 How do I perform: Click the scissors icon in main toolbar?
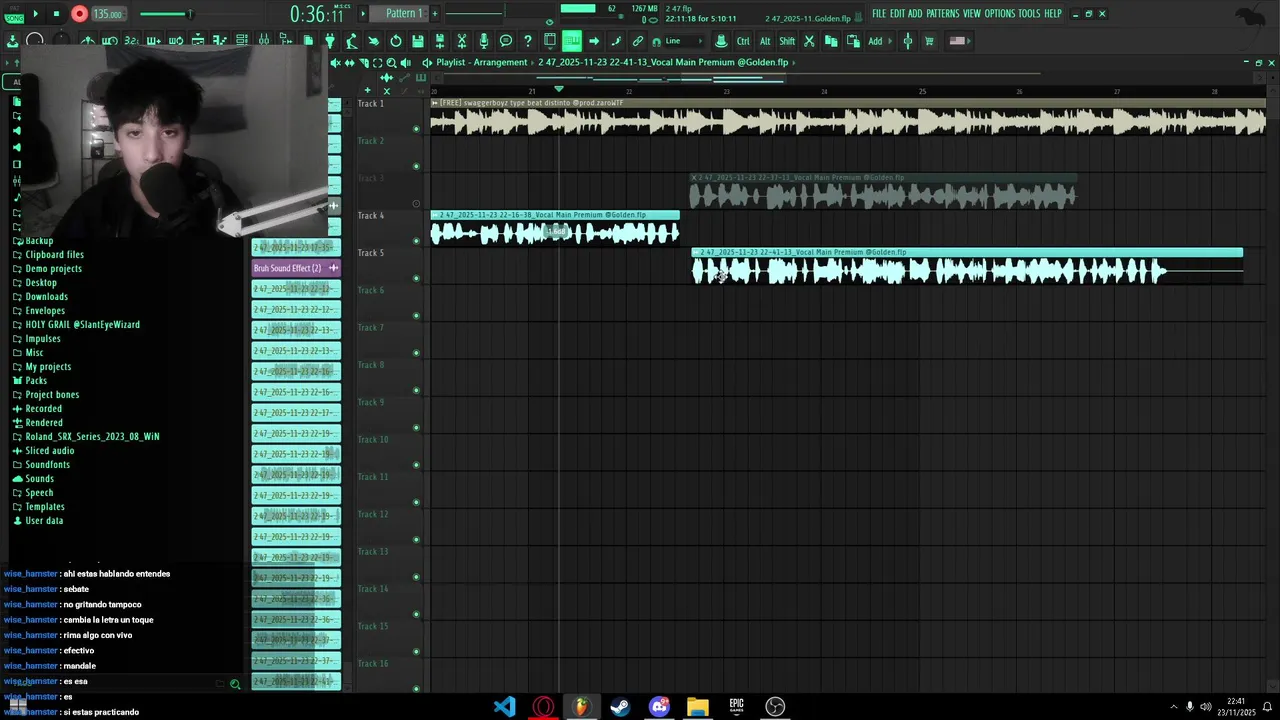(x=462, y=41)
